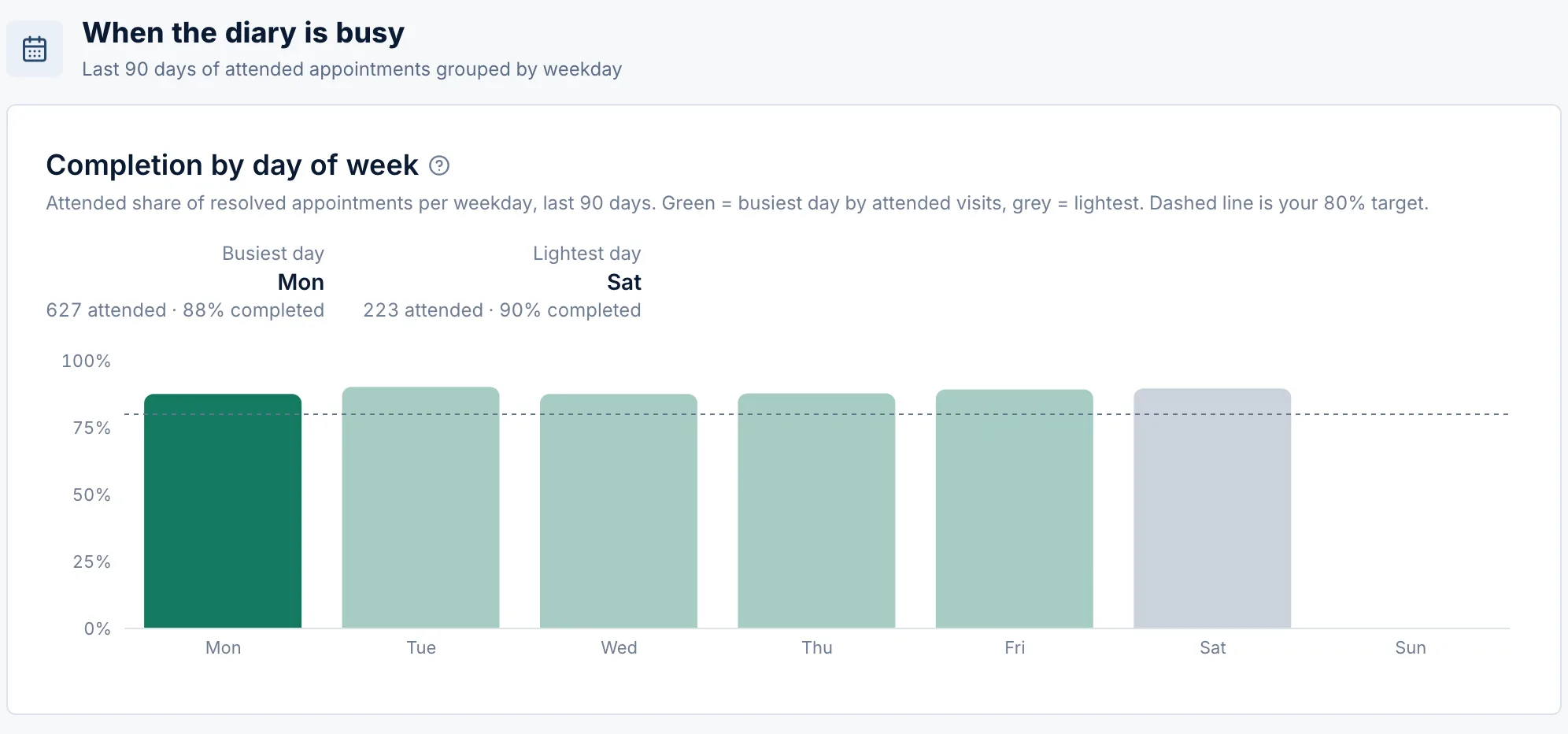Click the bold 'Sat' lightest day value
This screenshot has width=1568, height=734.
pos(624,282)
